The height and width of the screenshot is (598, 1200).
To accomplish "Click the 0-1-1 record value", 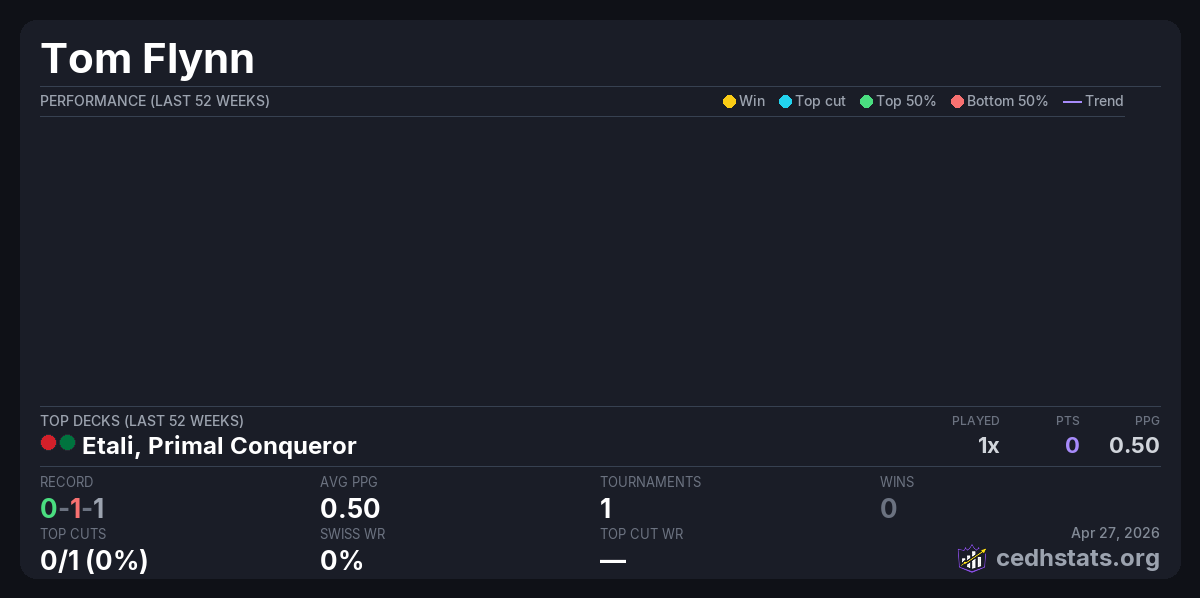I will [x=72, y=508].
